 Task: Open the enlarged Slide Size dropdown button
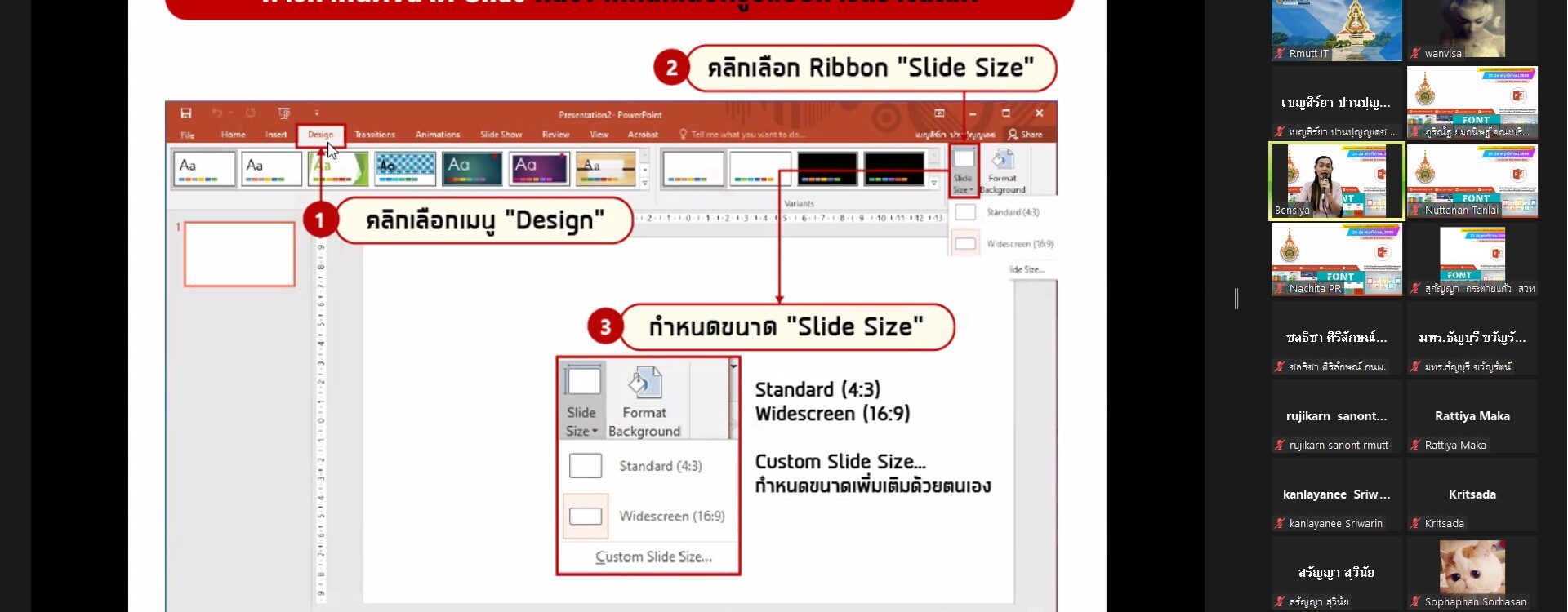pos(582,401)
